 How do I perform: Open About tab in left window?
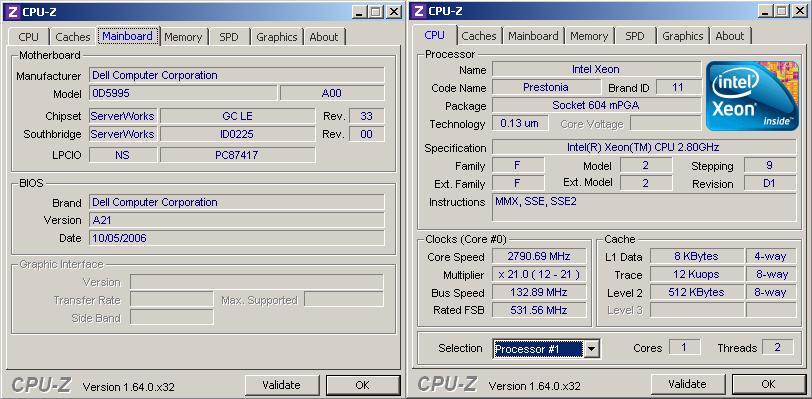tap(324, 37)
